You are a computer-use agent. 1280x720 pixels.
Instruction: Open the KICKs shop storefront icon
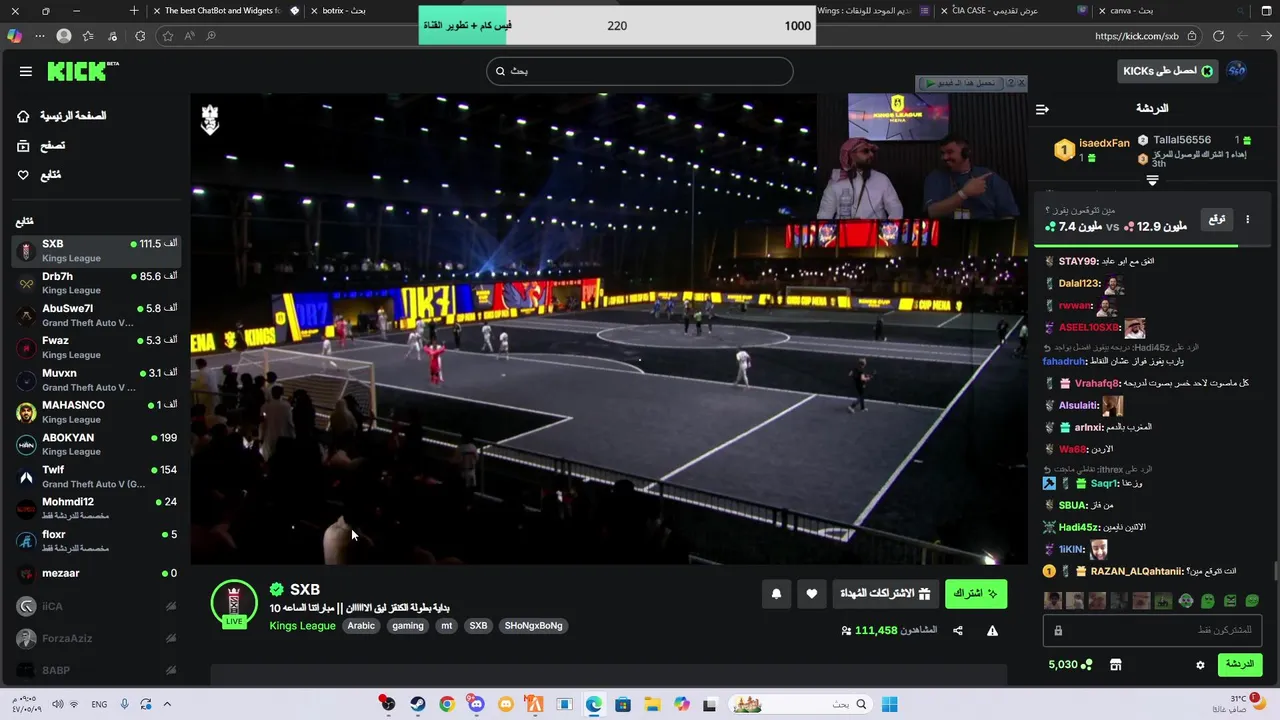(1116, 665)
